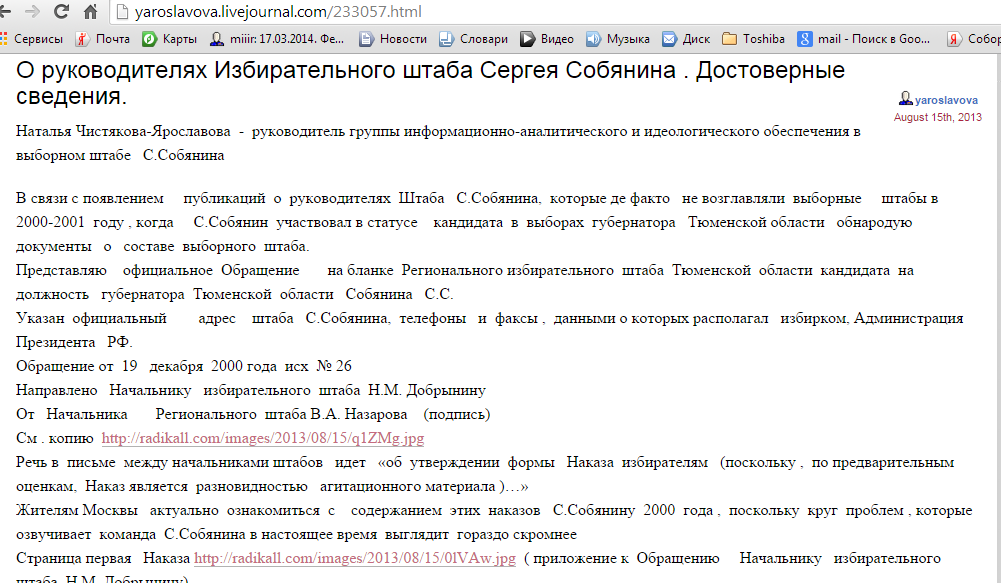Click the text 'Наталья Чистякова-Ярославова'
The image size is (1001, 583).
123,132
